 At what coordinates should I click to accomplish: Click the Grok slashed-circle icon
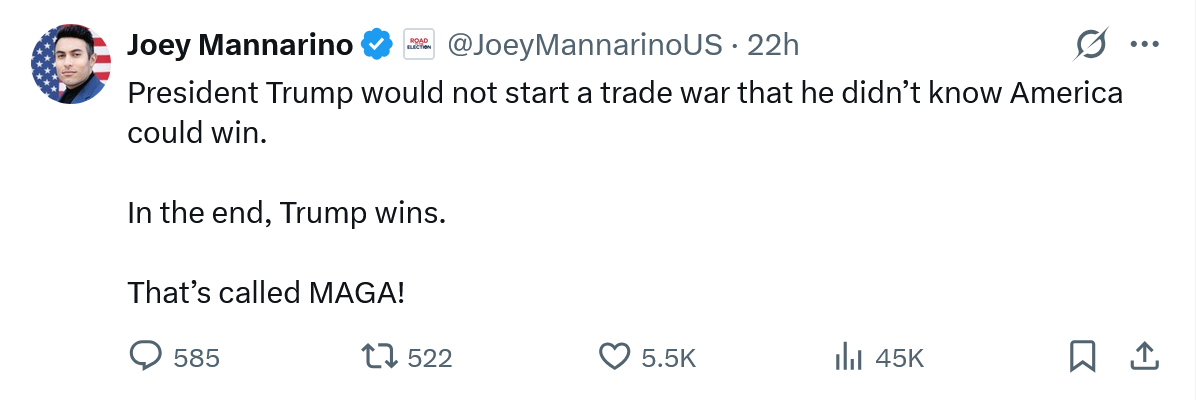tap(1090, 45)
